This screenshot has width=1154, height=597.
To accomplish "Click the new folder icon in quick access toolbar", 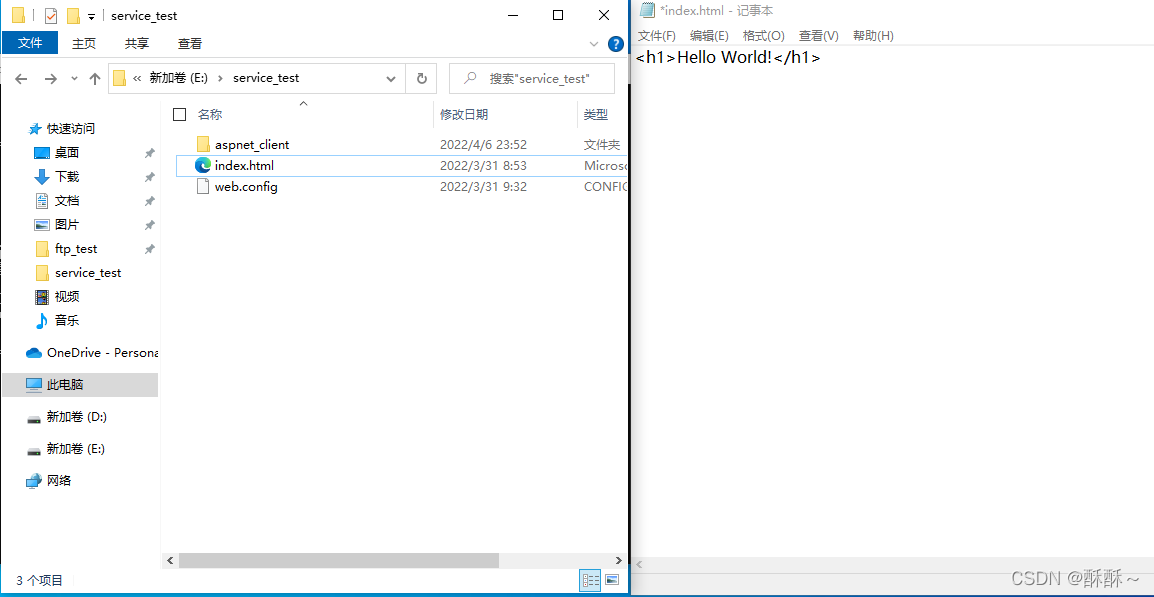I will click(x=73, y=15).
